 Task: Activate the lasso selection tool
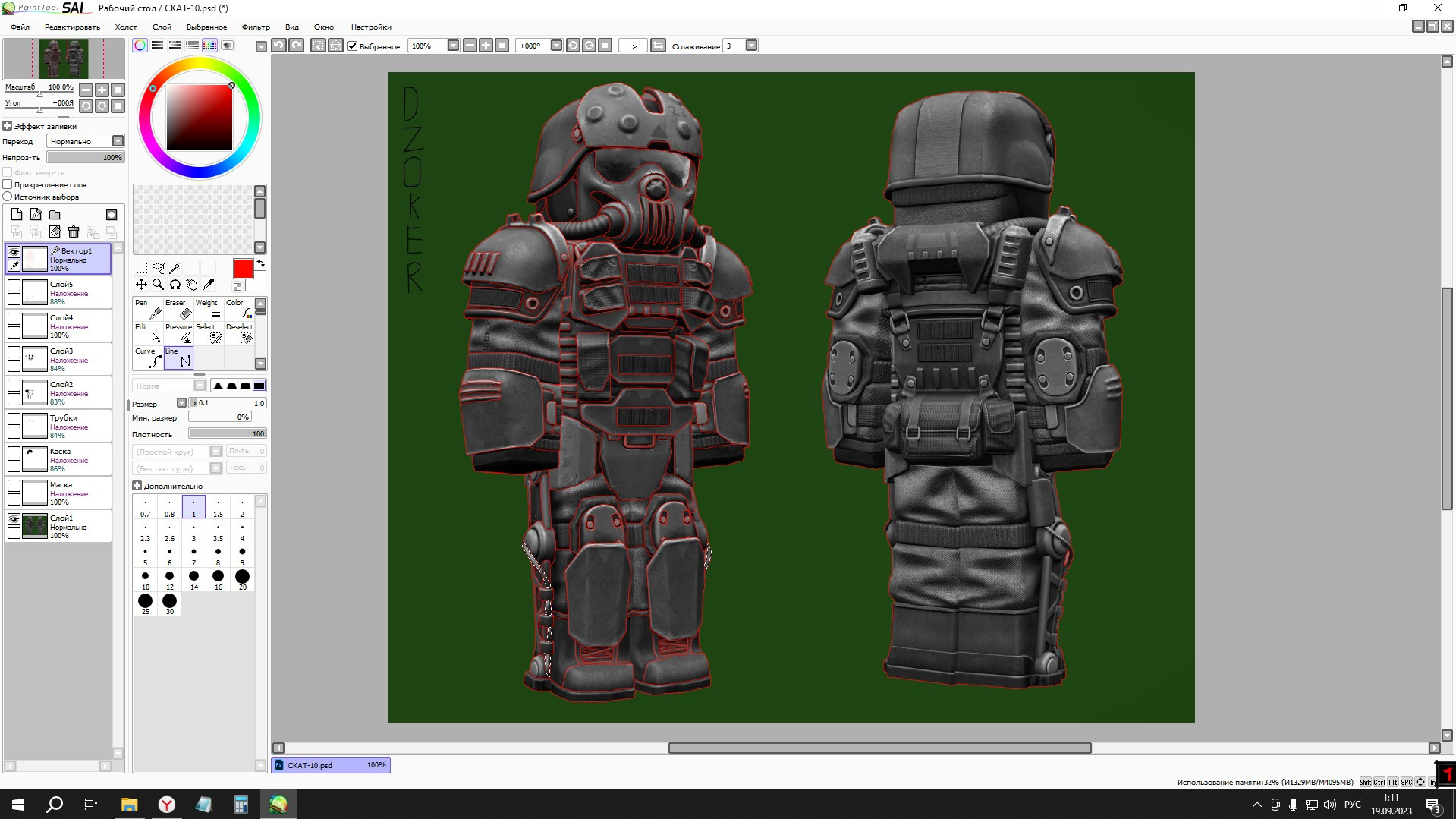158,268
